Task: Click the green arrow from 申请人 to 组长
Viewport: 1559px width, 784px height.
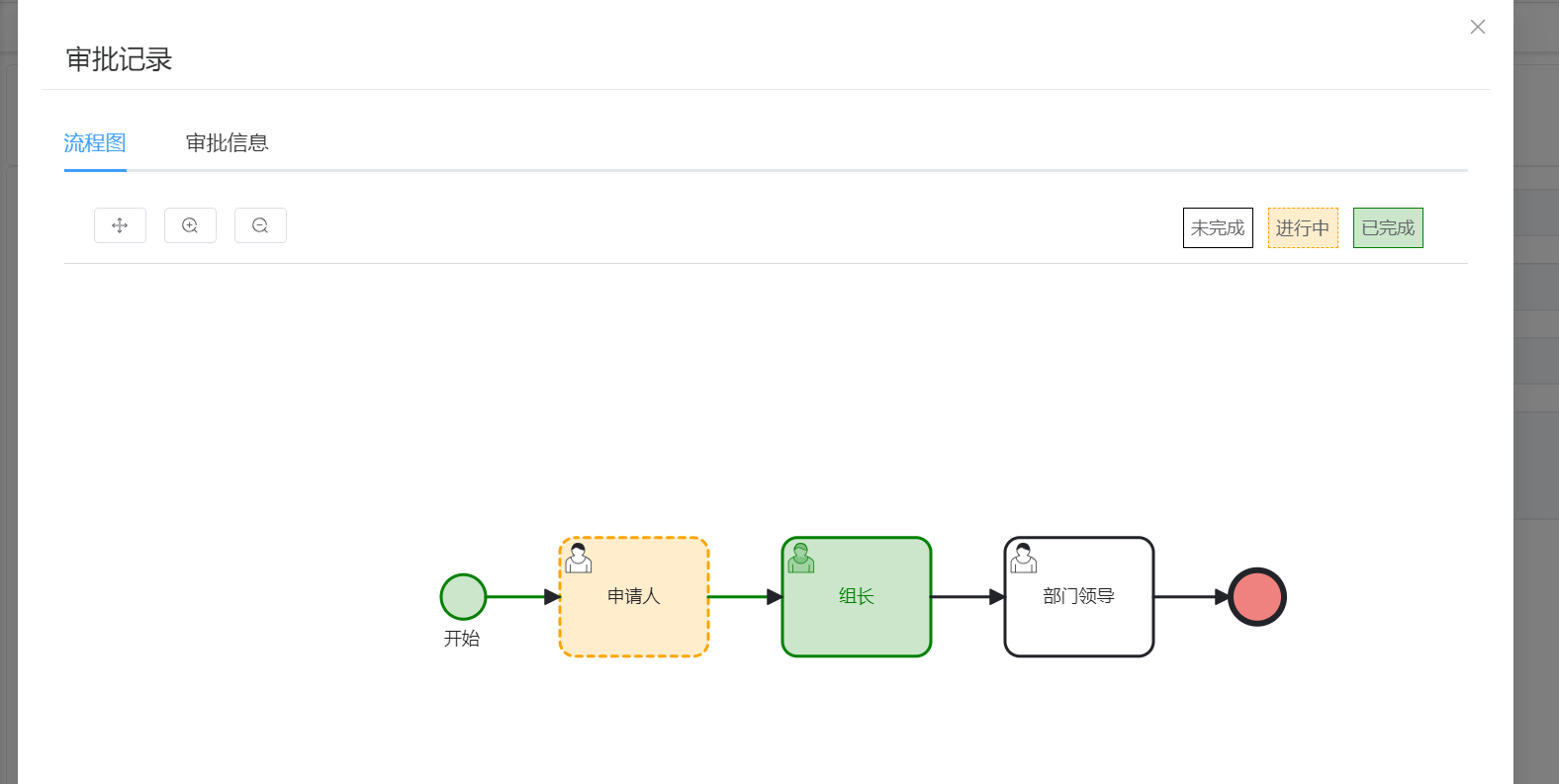Action: 746,597
